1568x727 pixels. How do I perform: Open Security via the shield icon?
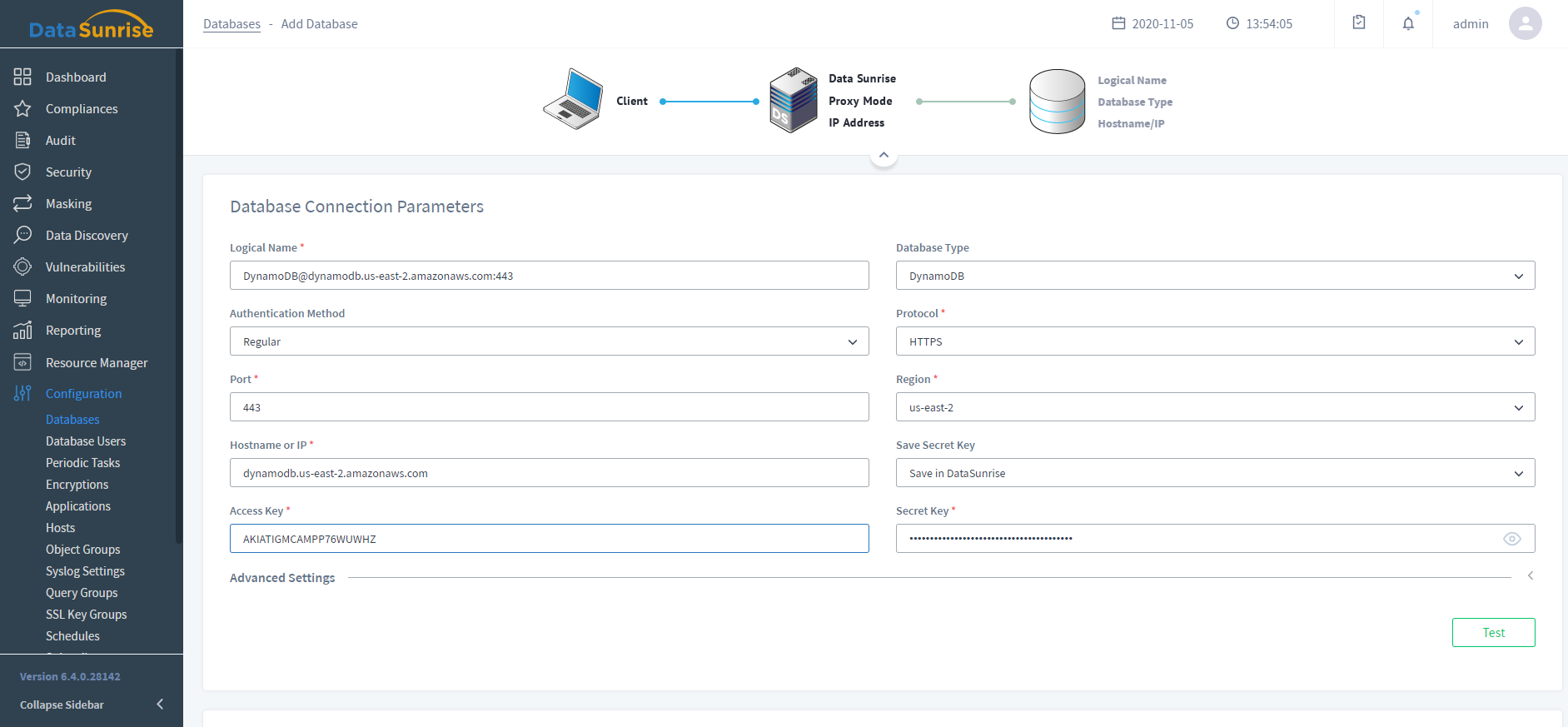coord(22,172)
